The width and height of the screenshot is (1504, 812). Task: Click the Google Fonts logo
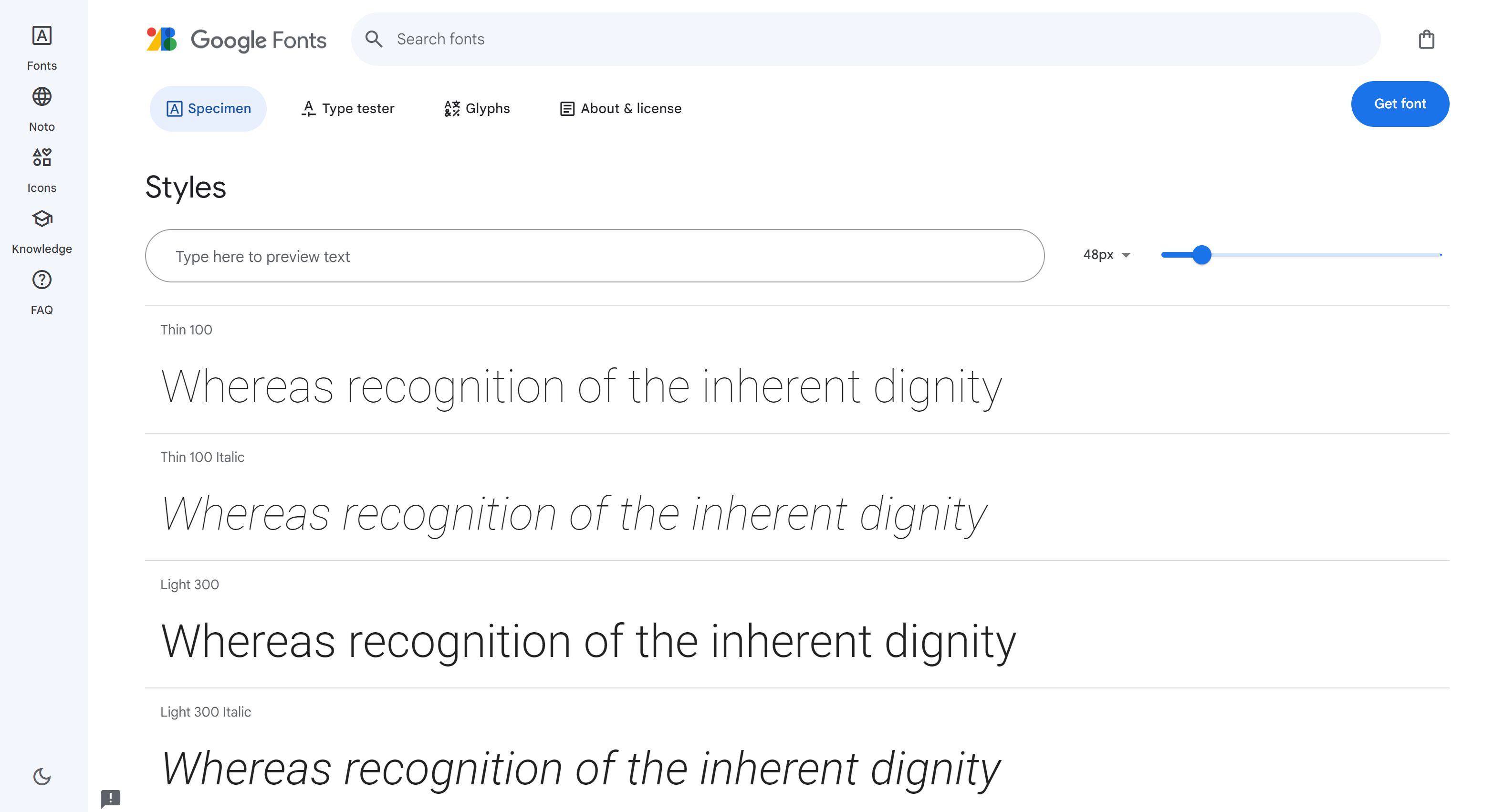click(236, 40)
